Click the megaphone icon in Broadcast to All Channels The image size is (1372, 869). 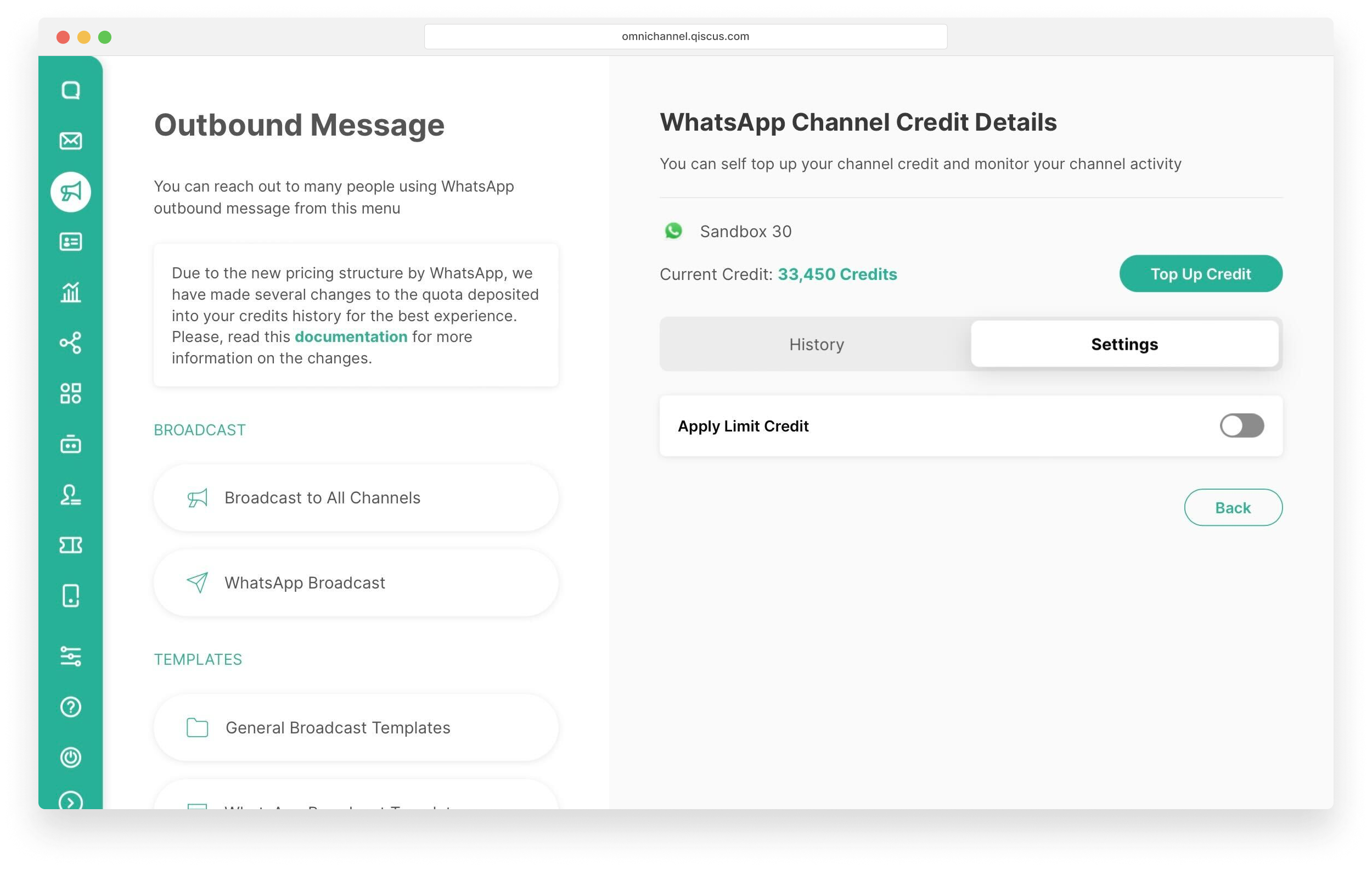(x=197, y=498)
